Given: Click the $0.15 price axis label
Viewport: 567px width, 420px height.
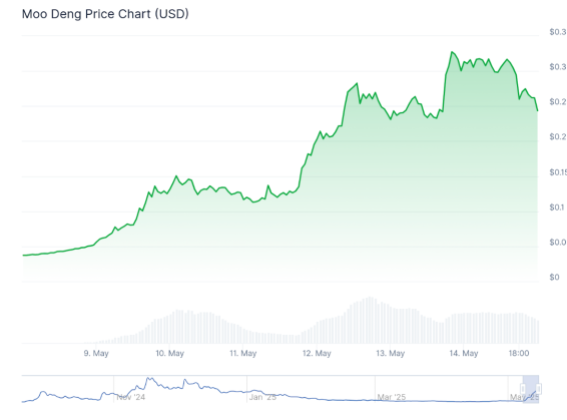Looking at the screenshot, I should point(558,172).
